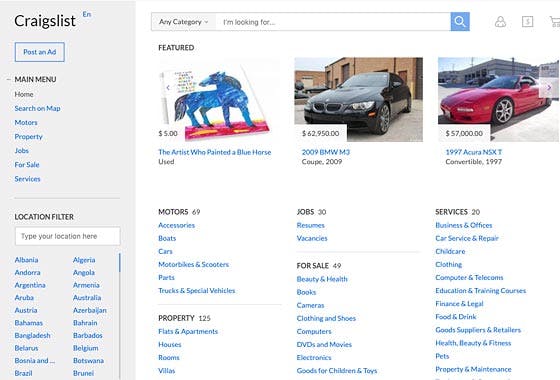Open the user account icon
This screenshot has width=560, height=380.
click(500, 22)
